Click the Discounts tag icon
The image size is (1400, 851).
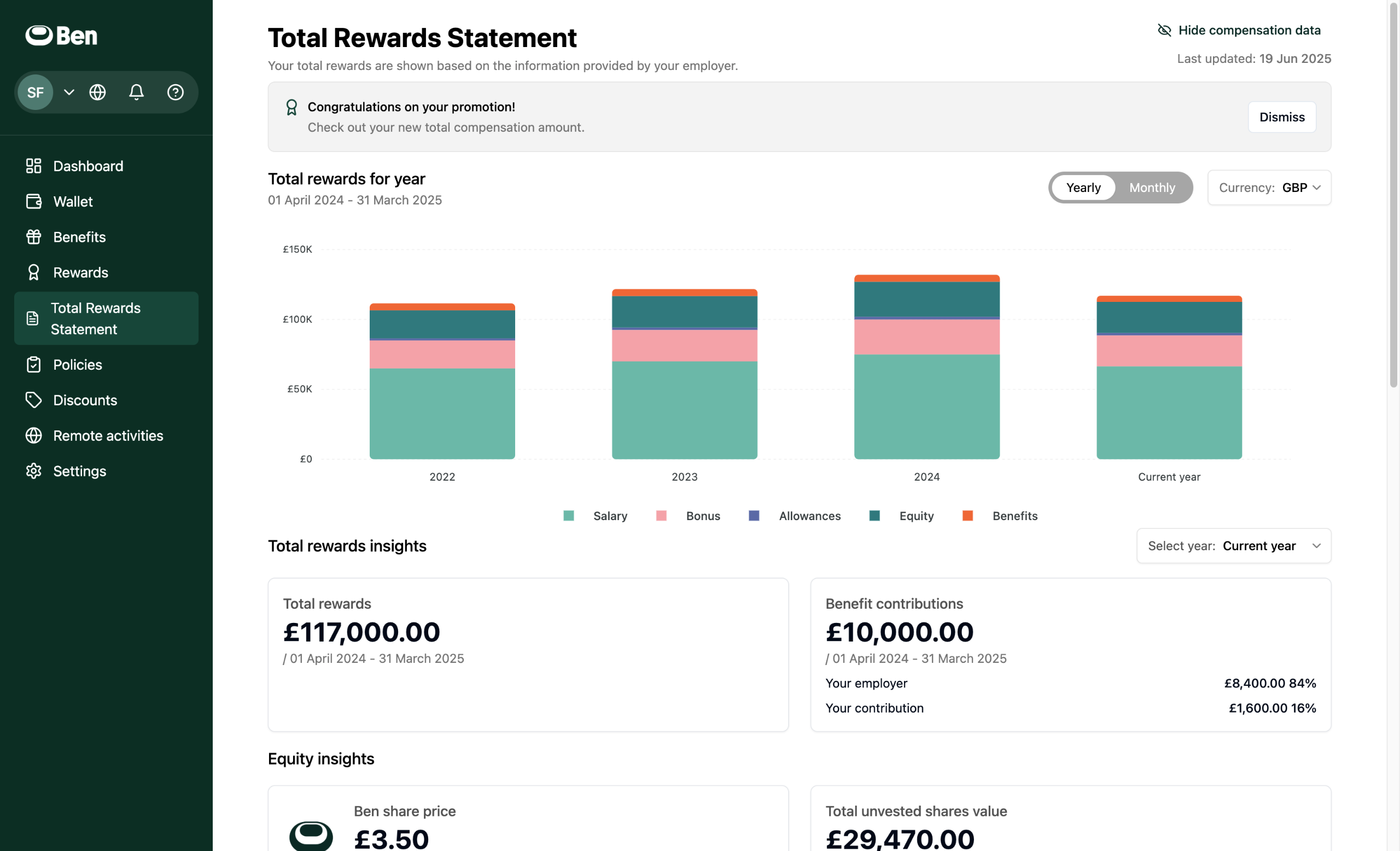33,400
